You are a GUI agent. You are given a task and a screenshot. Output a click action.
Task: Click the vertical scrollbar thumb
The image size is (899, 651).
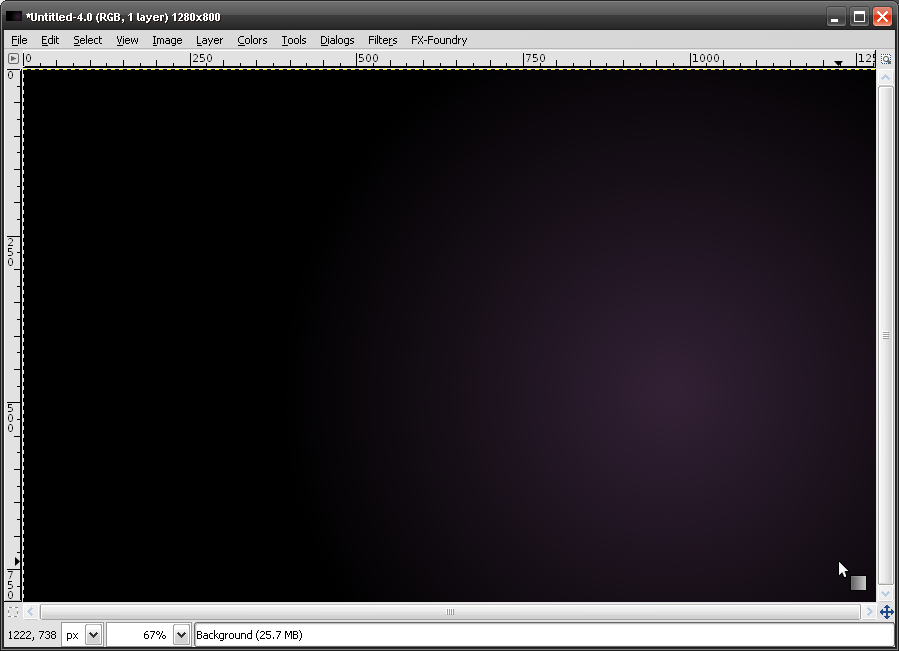coord(886,336)
